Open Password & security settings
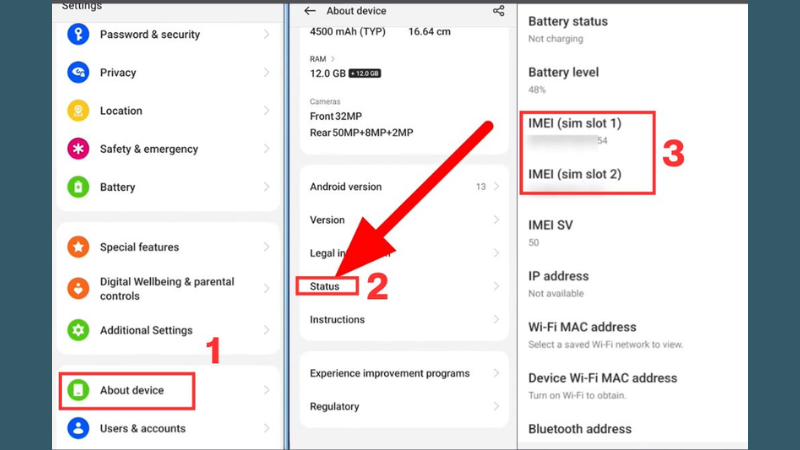Image resolution: width=800 pixels, height=450 pixels. click(x=168, y=34)
